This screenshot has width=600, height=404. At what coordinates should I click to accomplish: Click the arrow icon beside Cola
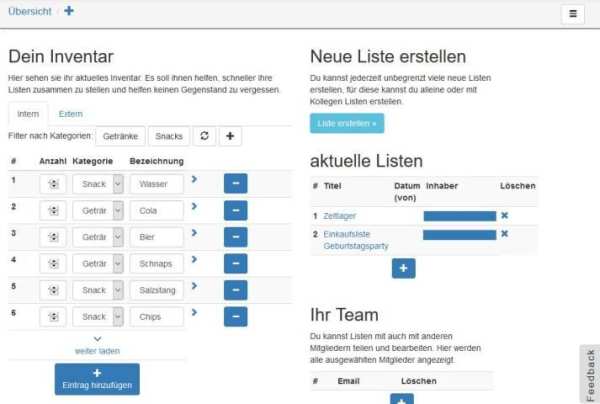(194, 206)
